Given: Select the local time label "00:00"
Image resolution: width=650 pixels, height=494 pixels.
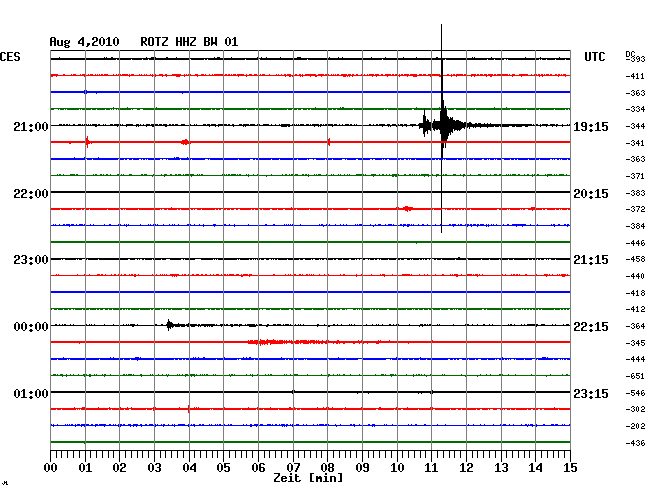Looking at the screenshot, I should pyautogui.click(x=31, y=327).
